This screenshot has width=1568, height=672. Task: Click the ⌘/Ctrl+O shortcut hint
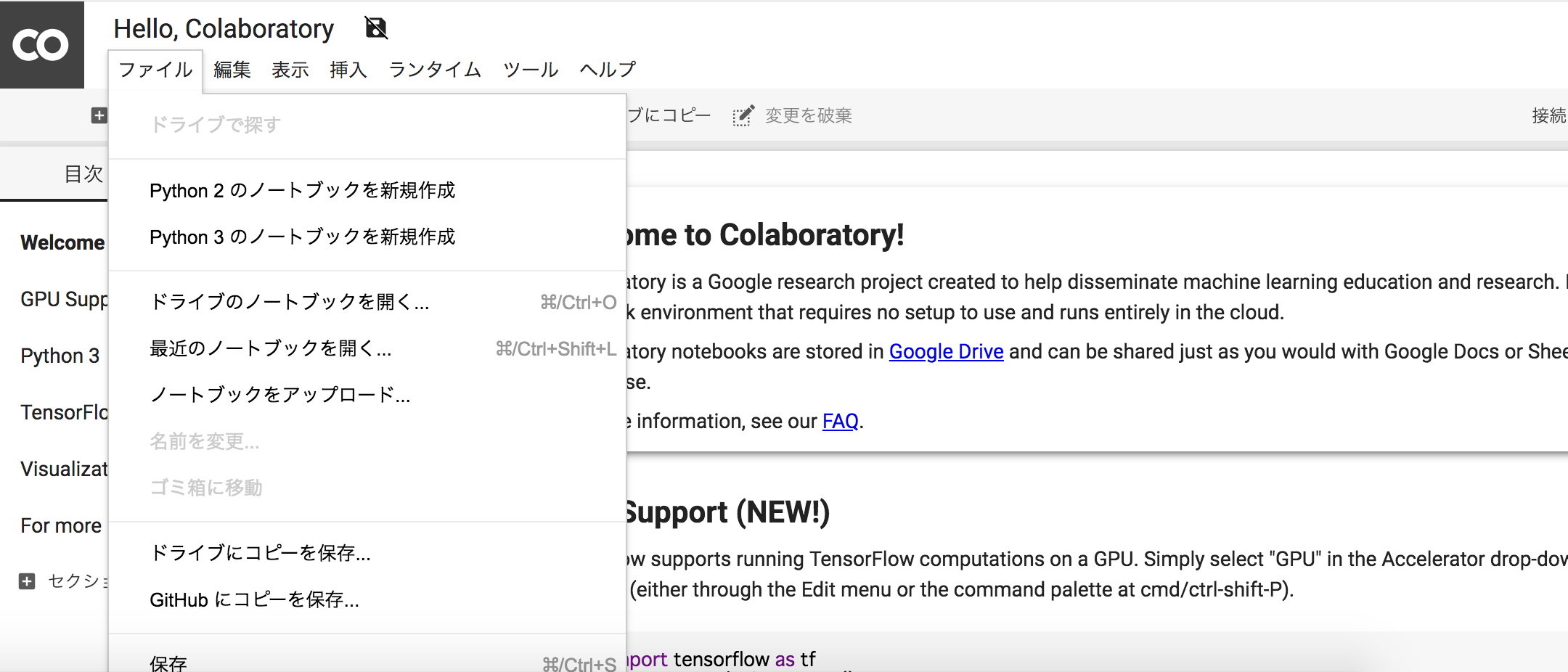(579, 302)
